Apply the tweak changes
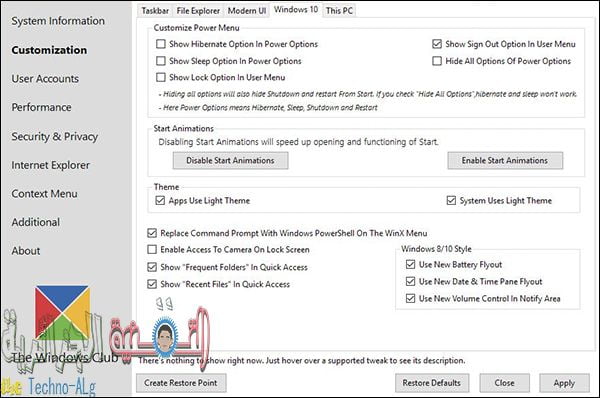Screen dimensions: 600x398 click(564, 383)
